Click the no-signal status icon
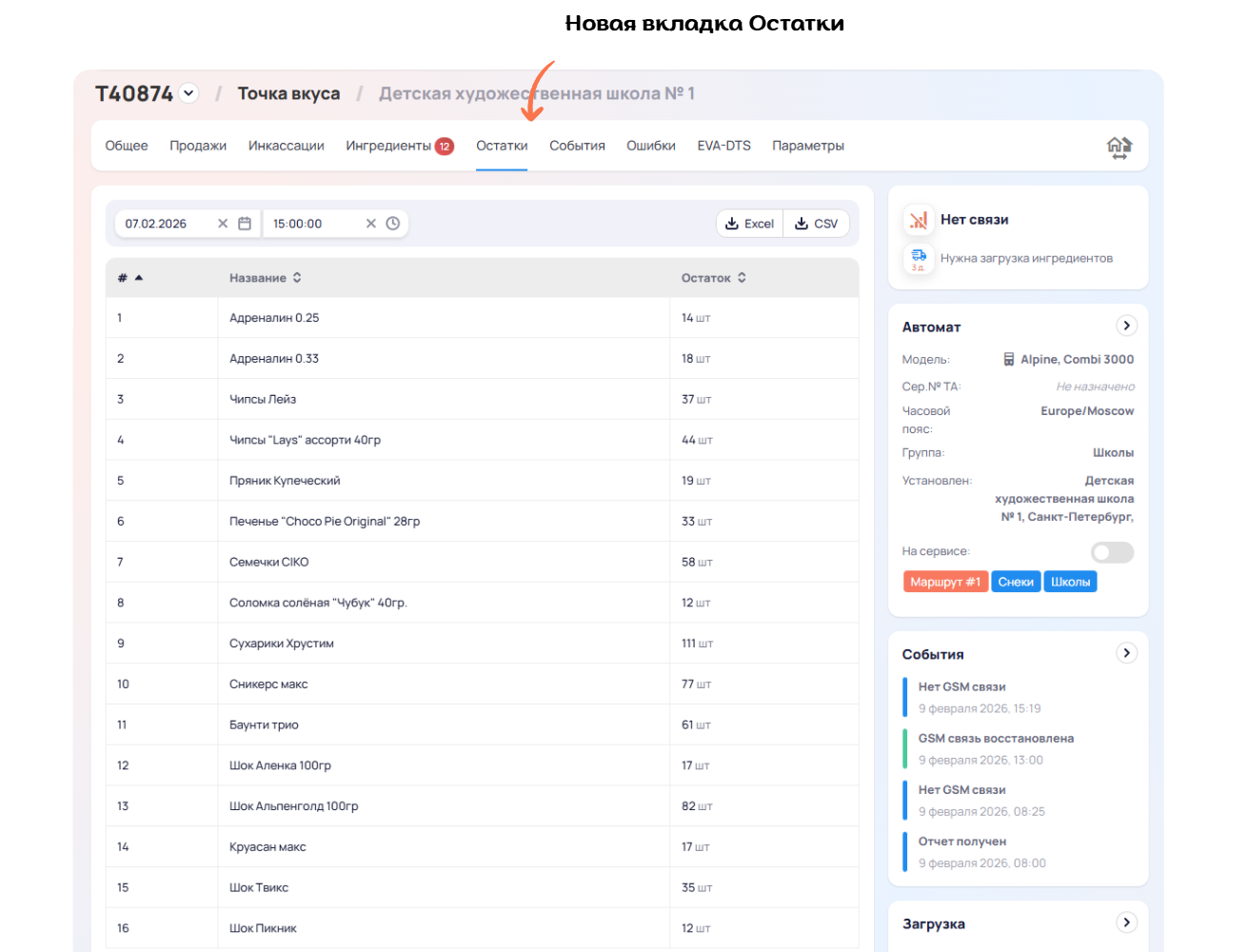The width and height of the screenshot is (1248, 952). pos(918,220)
